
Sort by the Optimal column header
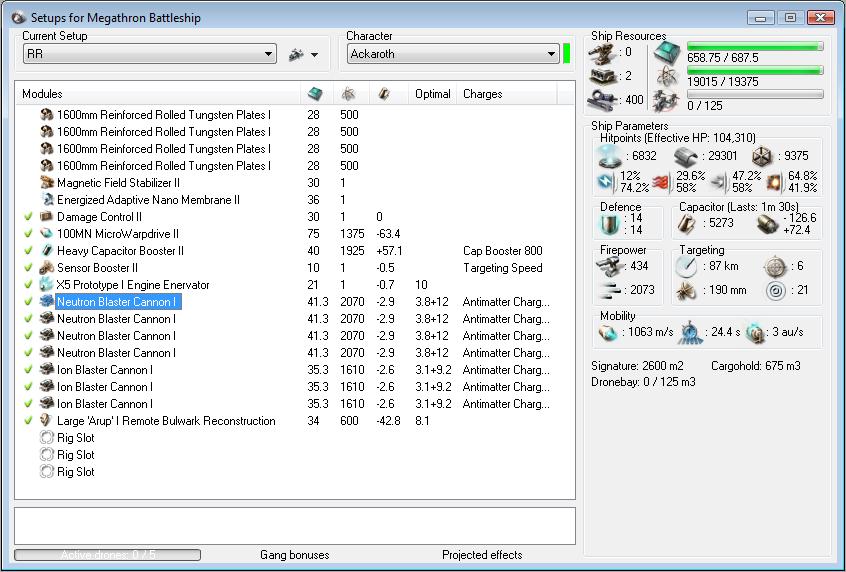pyautogui.click(x=432, y=94)
